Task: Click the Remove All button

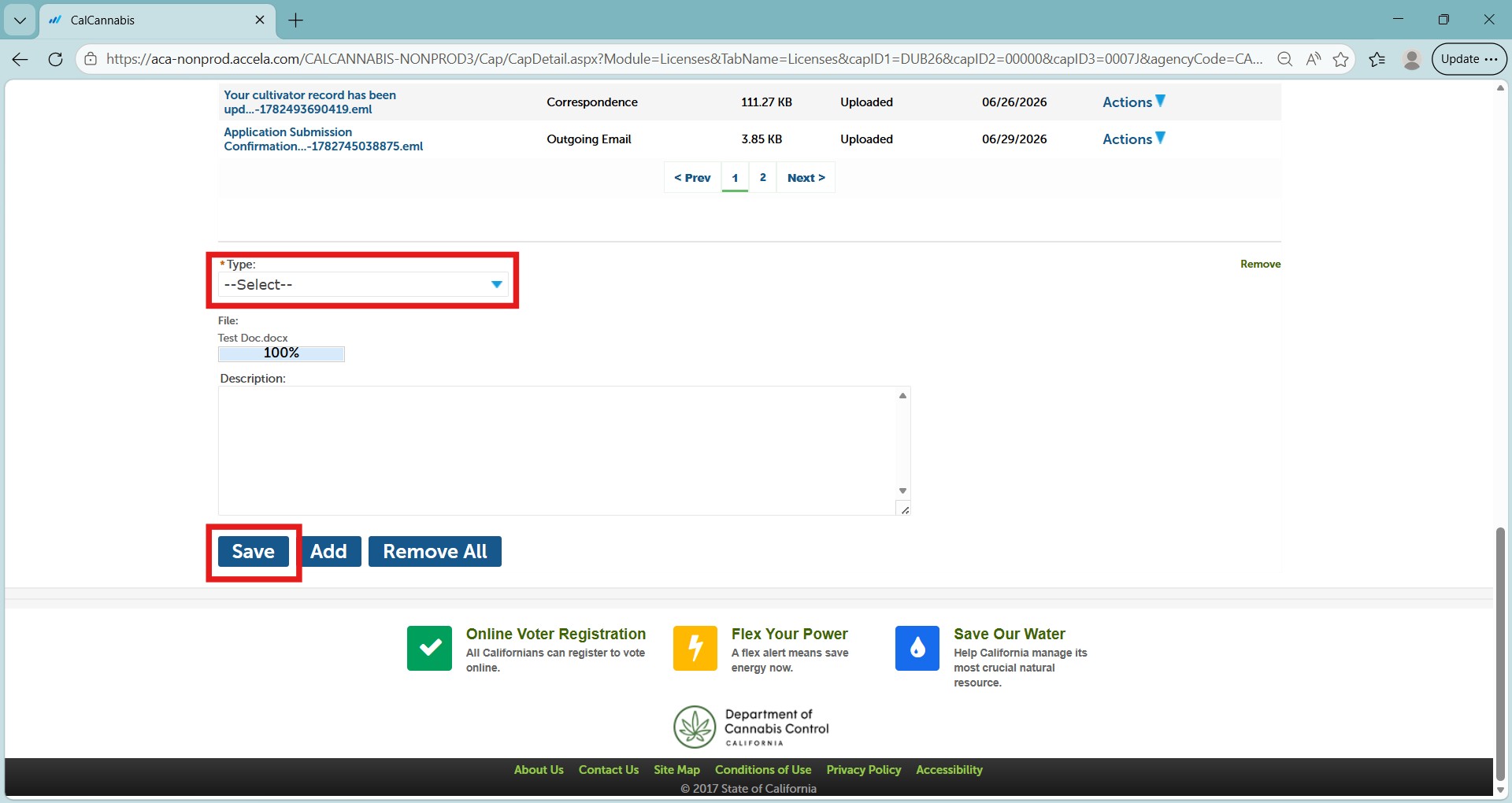Action: point(435,551)
